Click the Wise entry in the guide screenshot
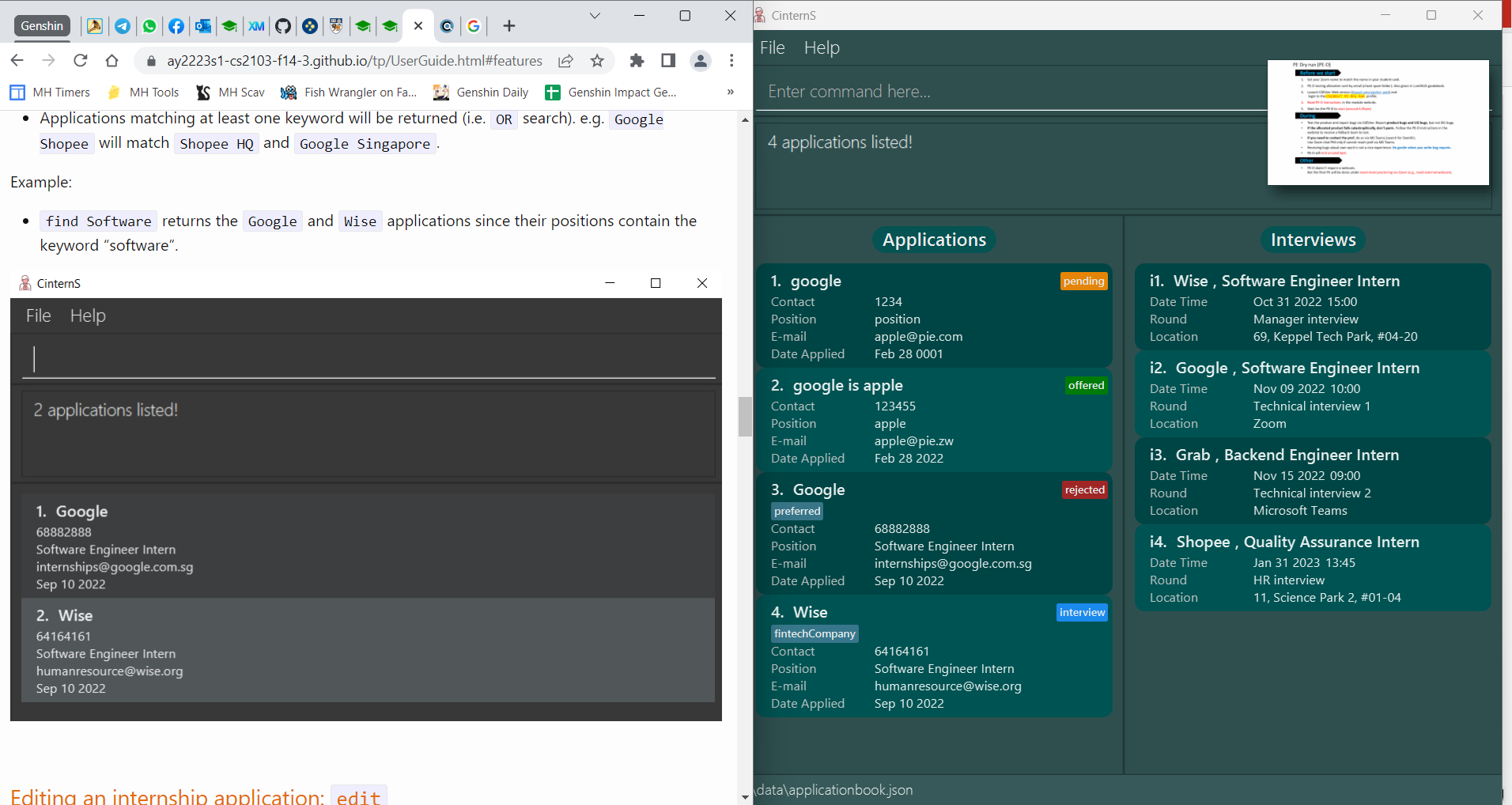1512x805 pixels. (368, 651)
